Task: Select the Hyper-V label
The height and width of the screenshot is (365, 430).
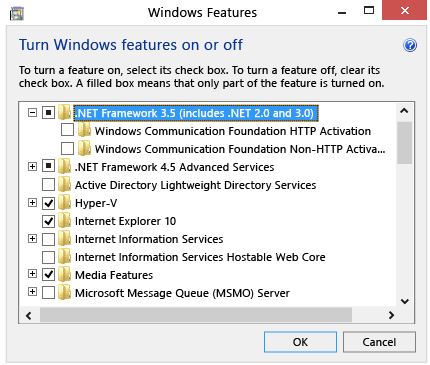Action: tap(96, 203)
